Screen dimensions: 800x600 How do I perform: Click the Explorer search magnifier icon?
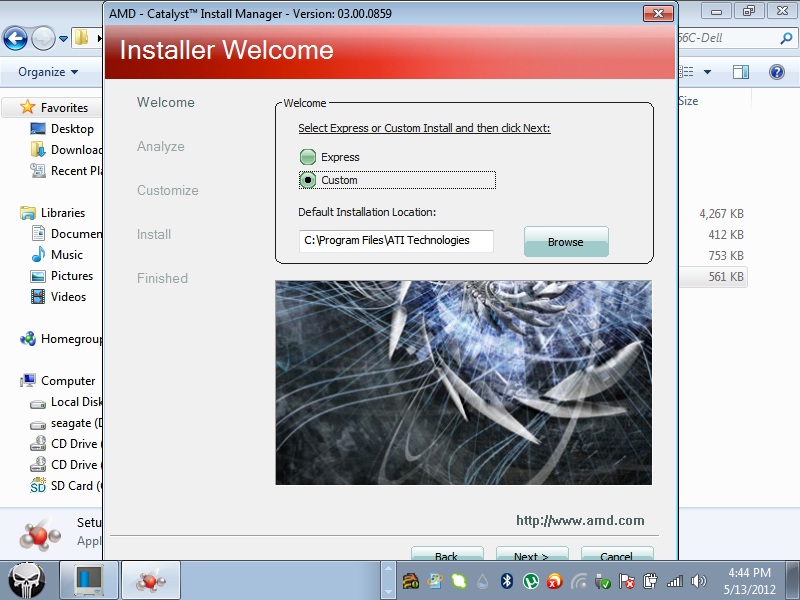[x=786, y=38]
